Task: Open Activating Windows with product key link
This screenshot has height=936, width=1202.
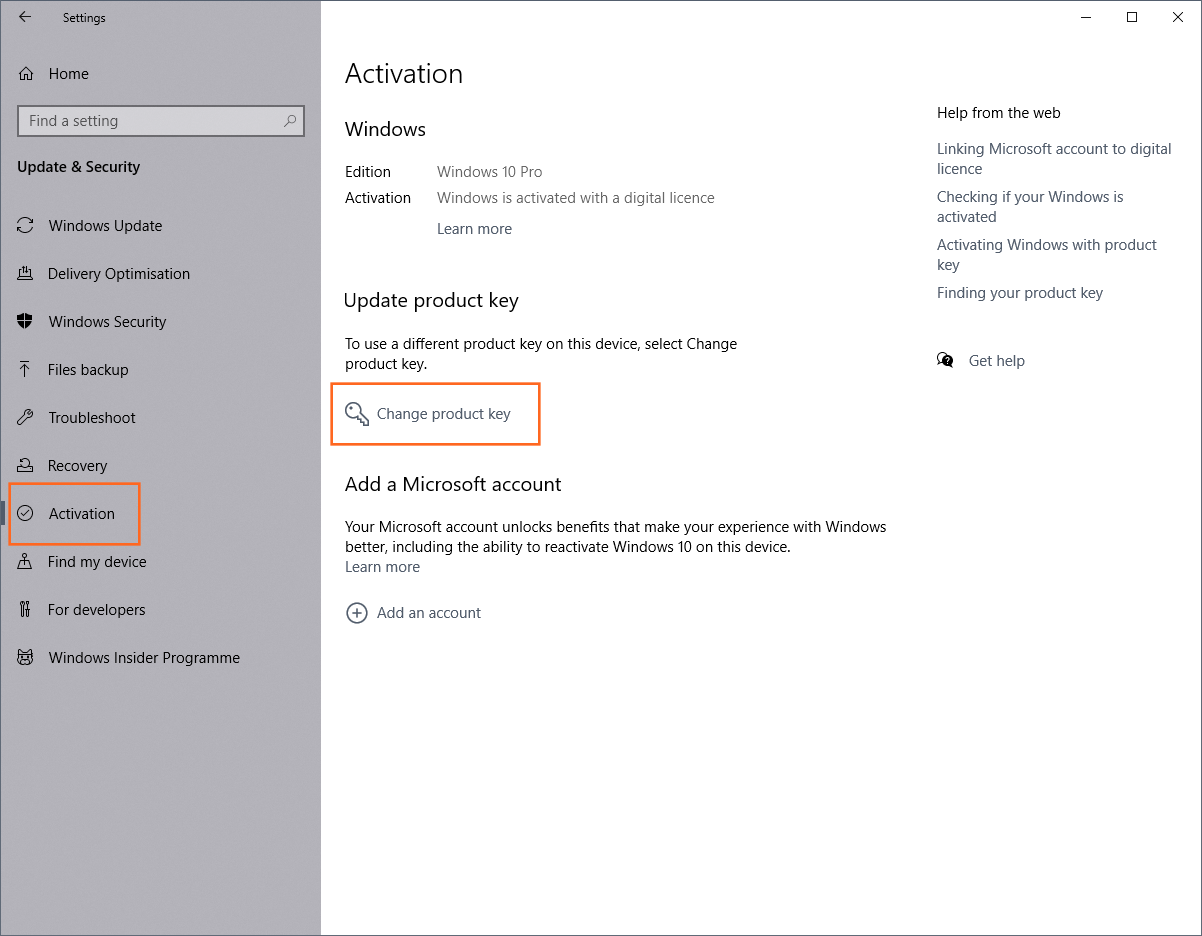Action: (1046, 255)
